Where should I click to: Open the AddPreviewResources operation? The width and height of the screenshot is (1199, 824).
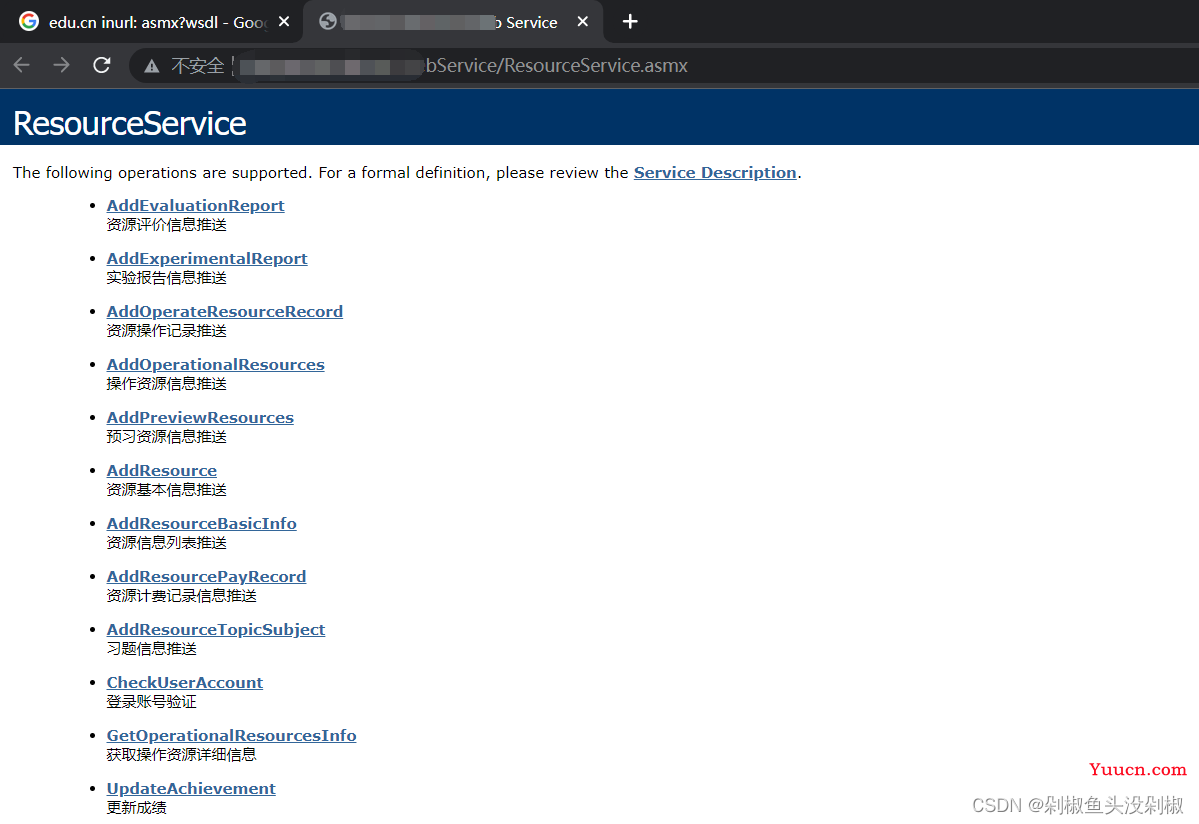[x=200, y=417]
